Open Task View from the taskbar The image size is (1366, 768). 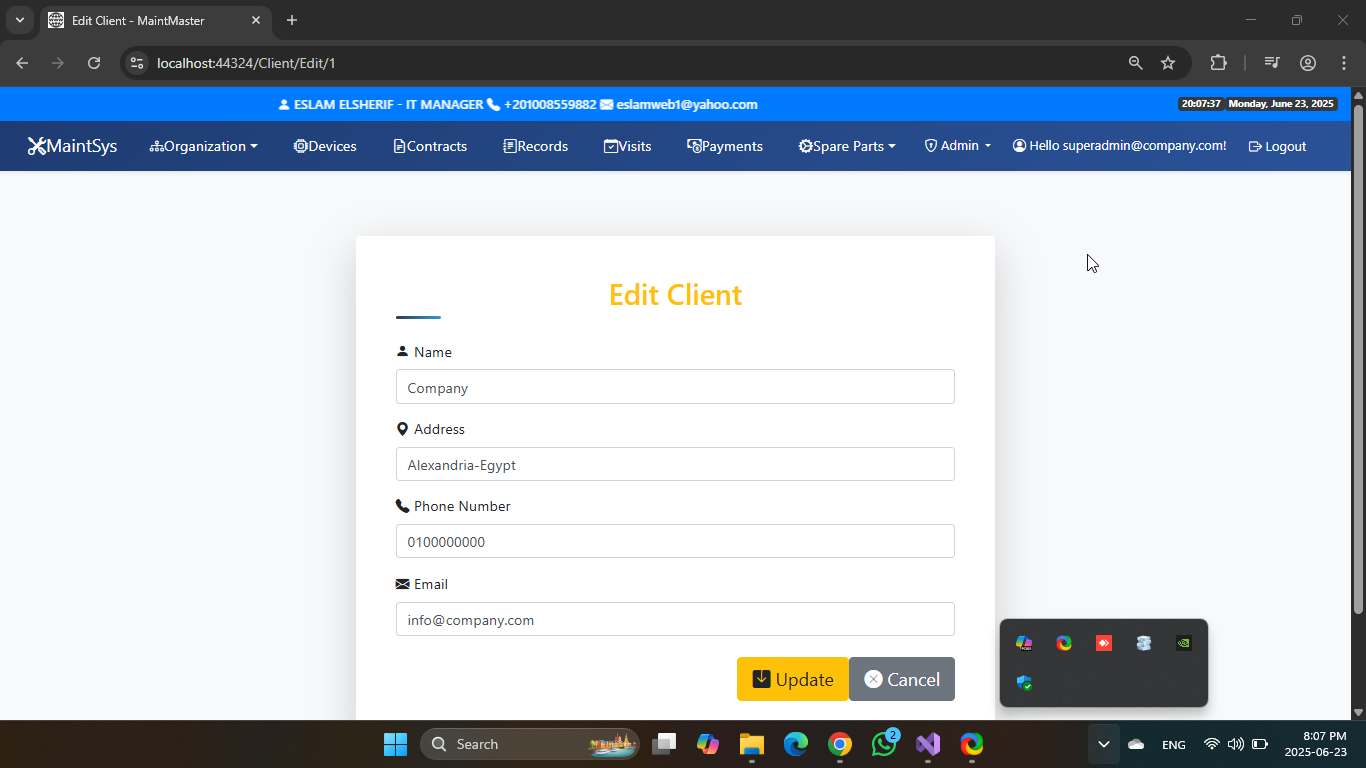click(664, 744)
